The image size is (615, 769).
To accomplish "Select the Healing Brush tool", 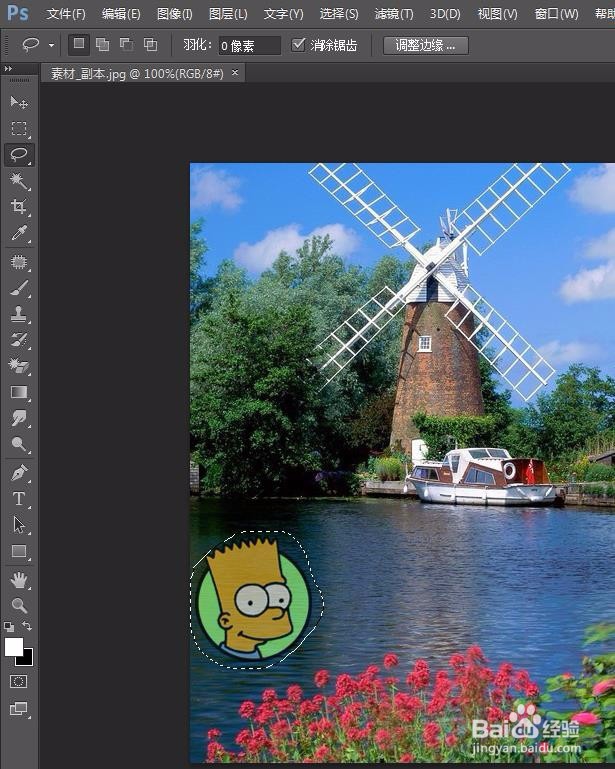I will pos(19,262).
